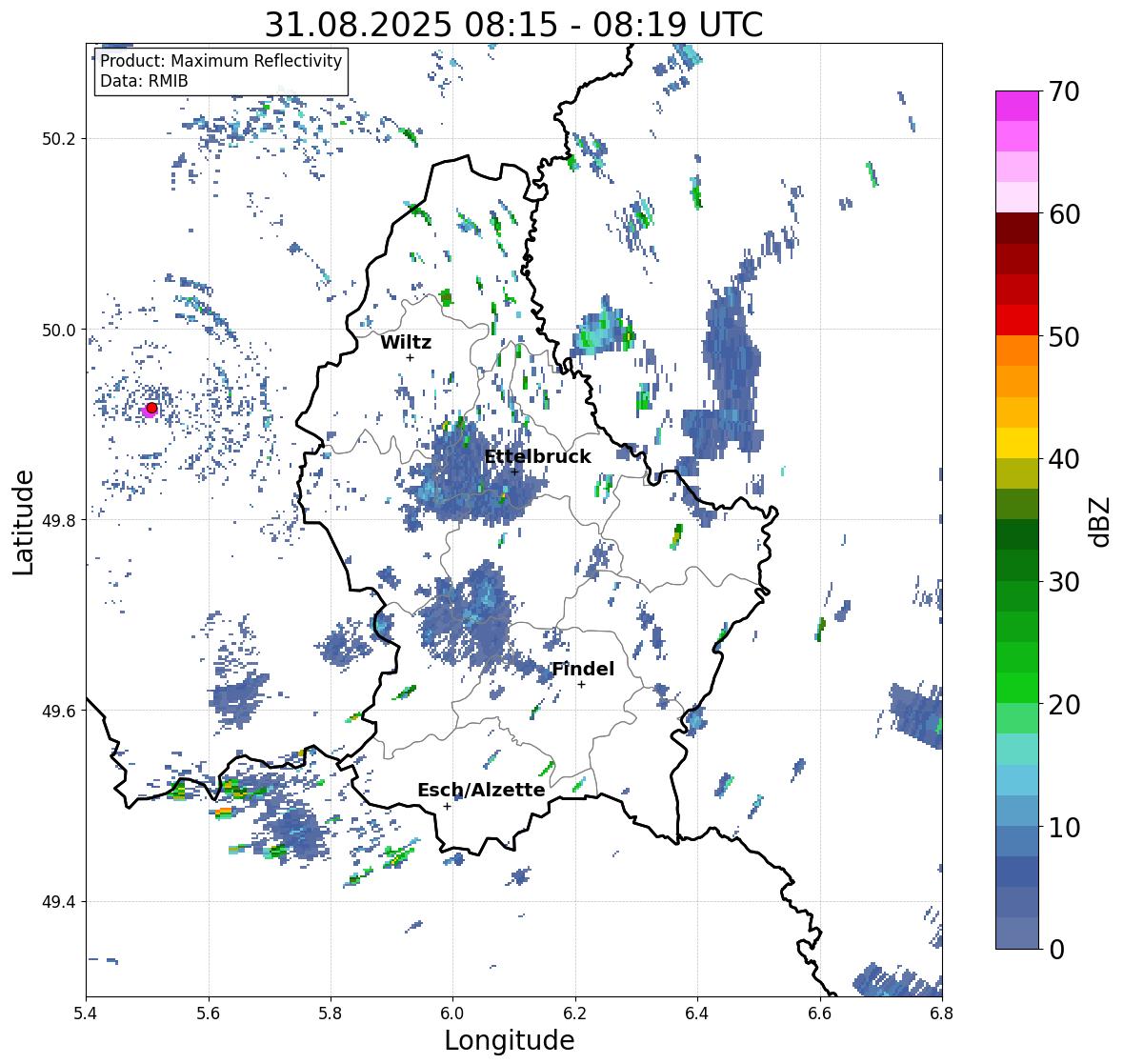1123x1064 pixels.
Task: Click the bright red 50 dBZ colorbar band
Action: pyautogui.click(x=1016, y=320)
